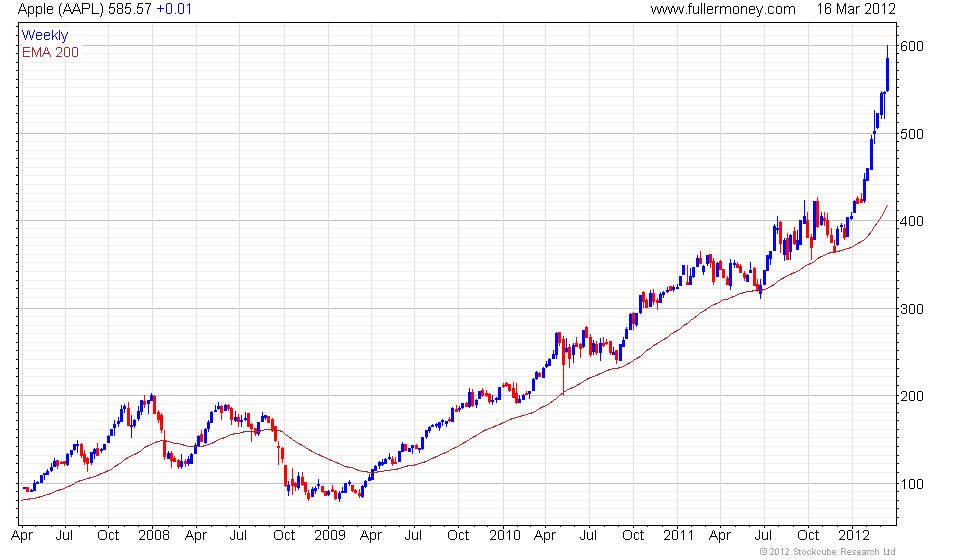Click the 400 price axis label
This screenshot has height=560, width=980.
912,221
